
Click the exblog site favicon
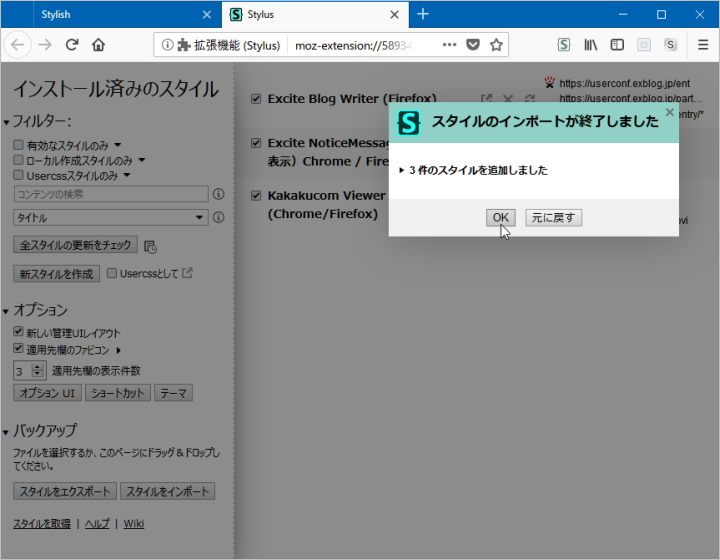[x=550, y=83]
